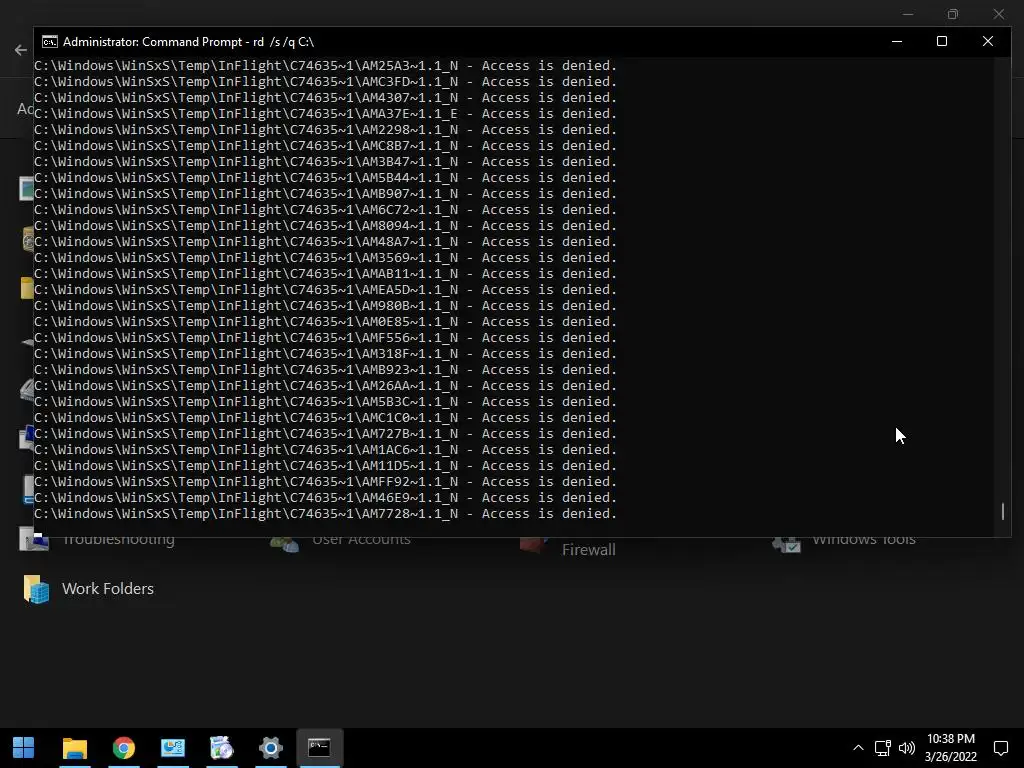Open the volume speaker tray icon
1024x768 pixels.
point(906,748)
